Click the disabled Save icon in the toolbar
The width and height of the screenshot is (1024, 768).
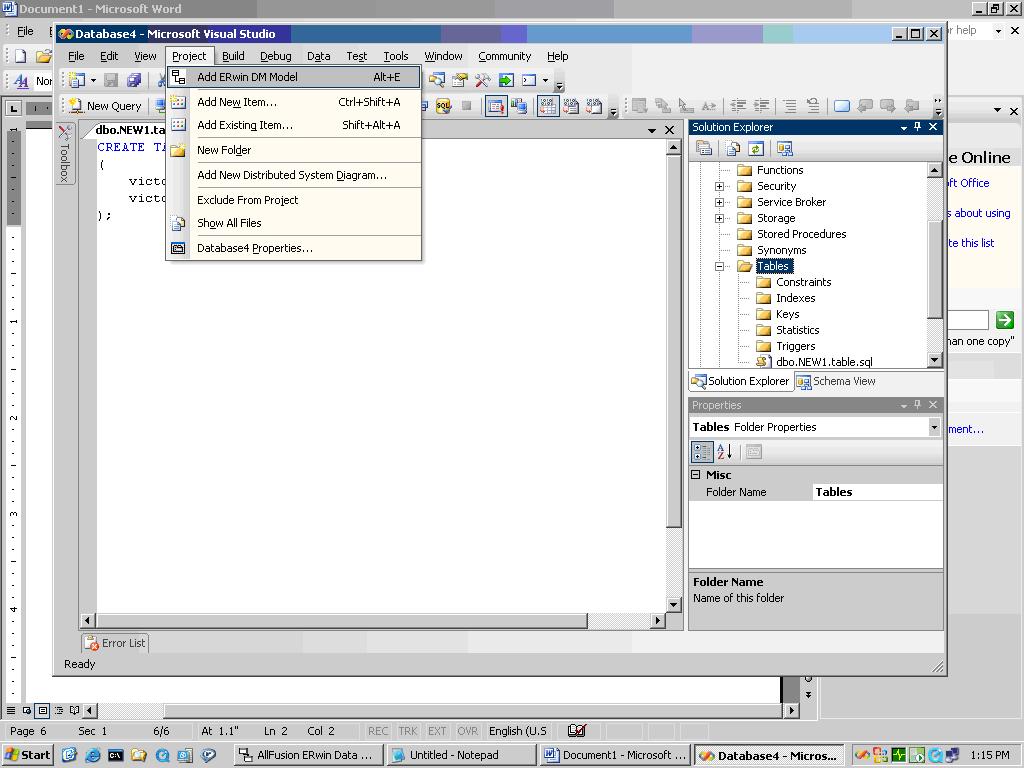pos(111,80)
